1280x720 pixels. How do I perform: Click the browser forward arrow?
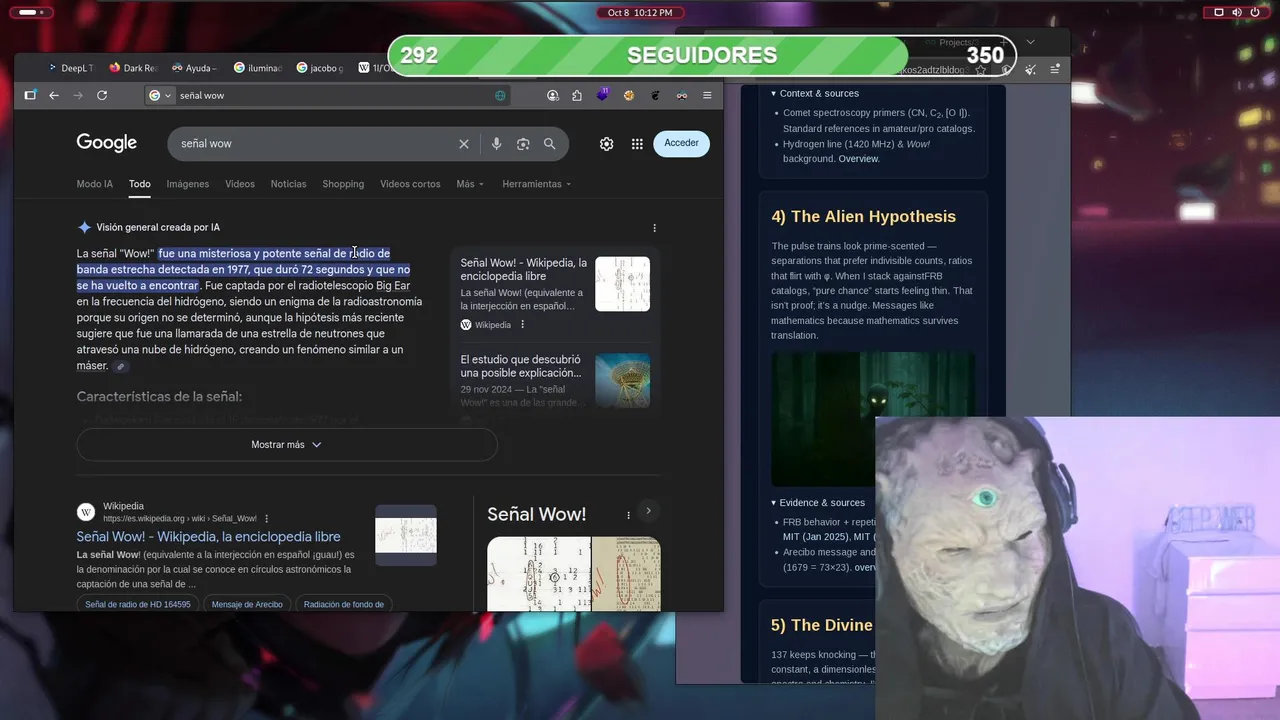coord(78,95)
